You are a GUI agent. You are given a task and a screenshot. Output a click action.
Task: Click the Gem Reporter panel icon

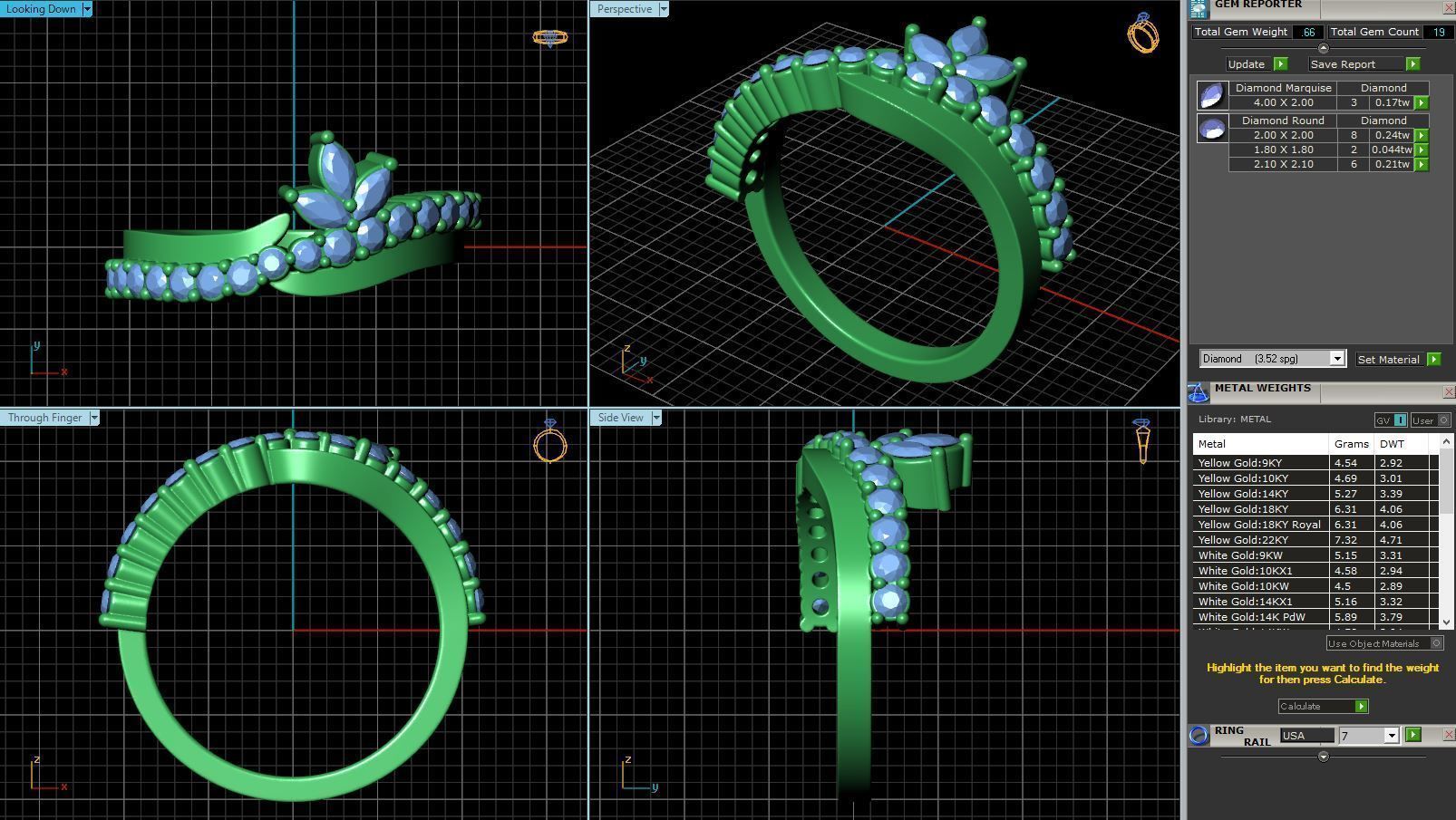[1199, 8]
